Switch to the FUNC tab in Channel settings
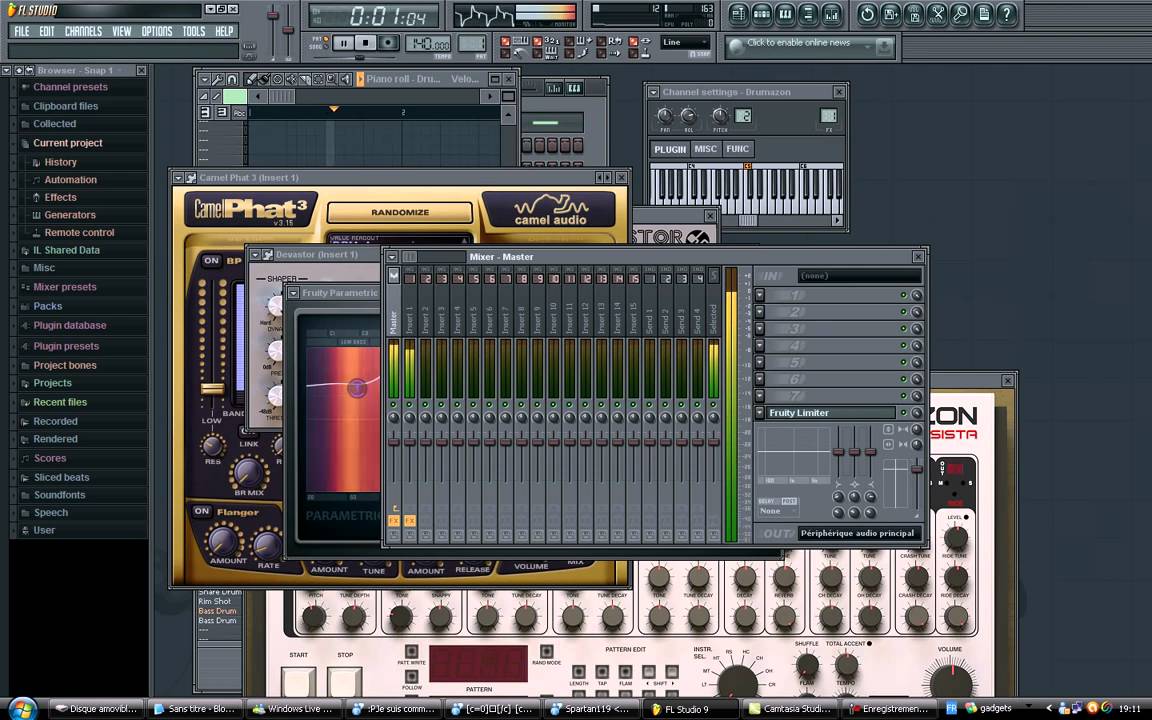The width and height of the screenshot is (1152, 720). (738, 149)
